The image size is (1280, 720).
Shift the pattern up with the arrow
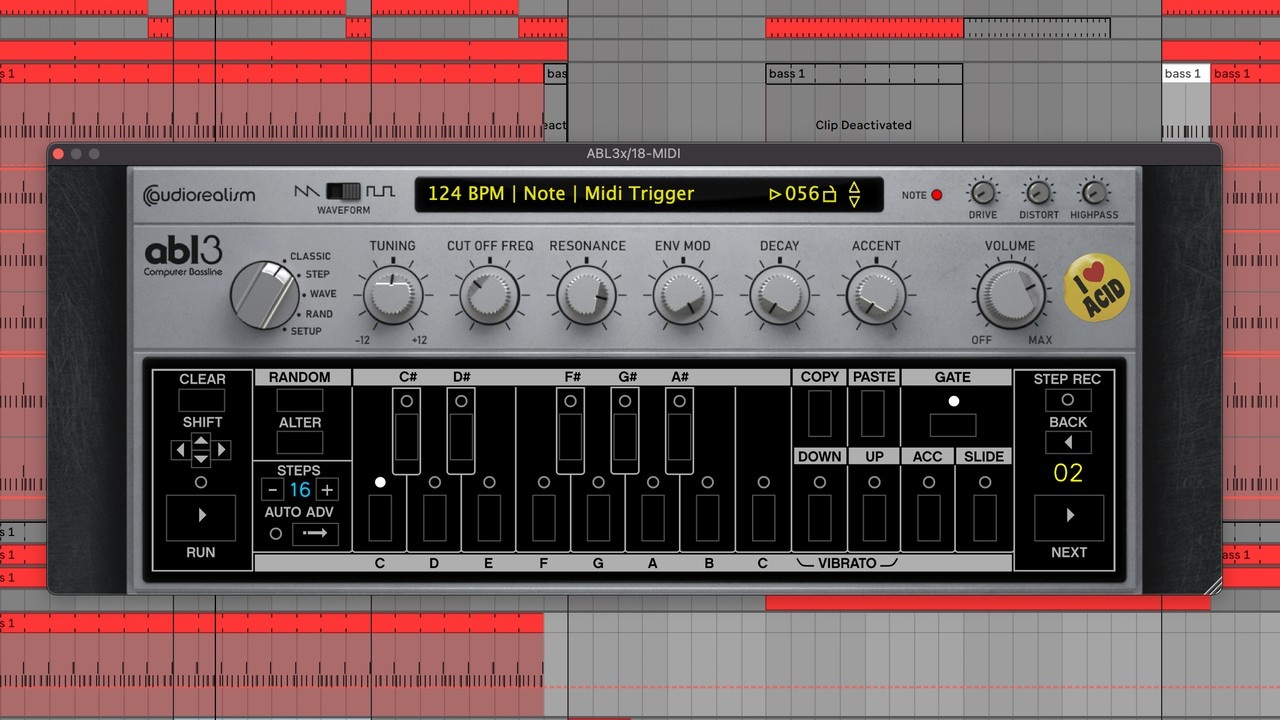(x=201, y=440)
